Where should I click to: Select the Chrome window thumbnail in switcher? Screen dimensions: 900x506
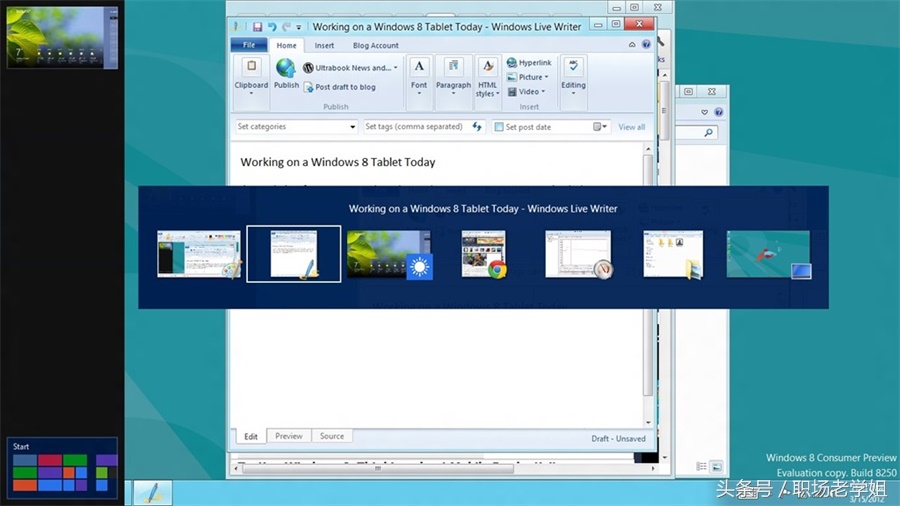point(484,255)
